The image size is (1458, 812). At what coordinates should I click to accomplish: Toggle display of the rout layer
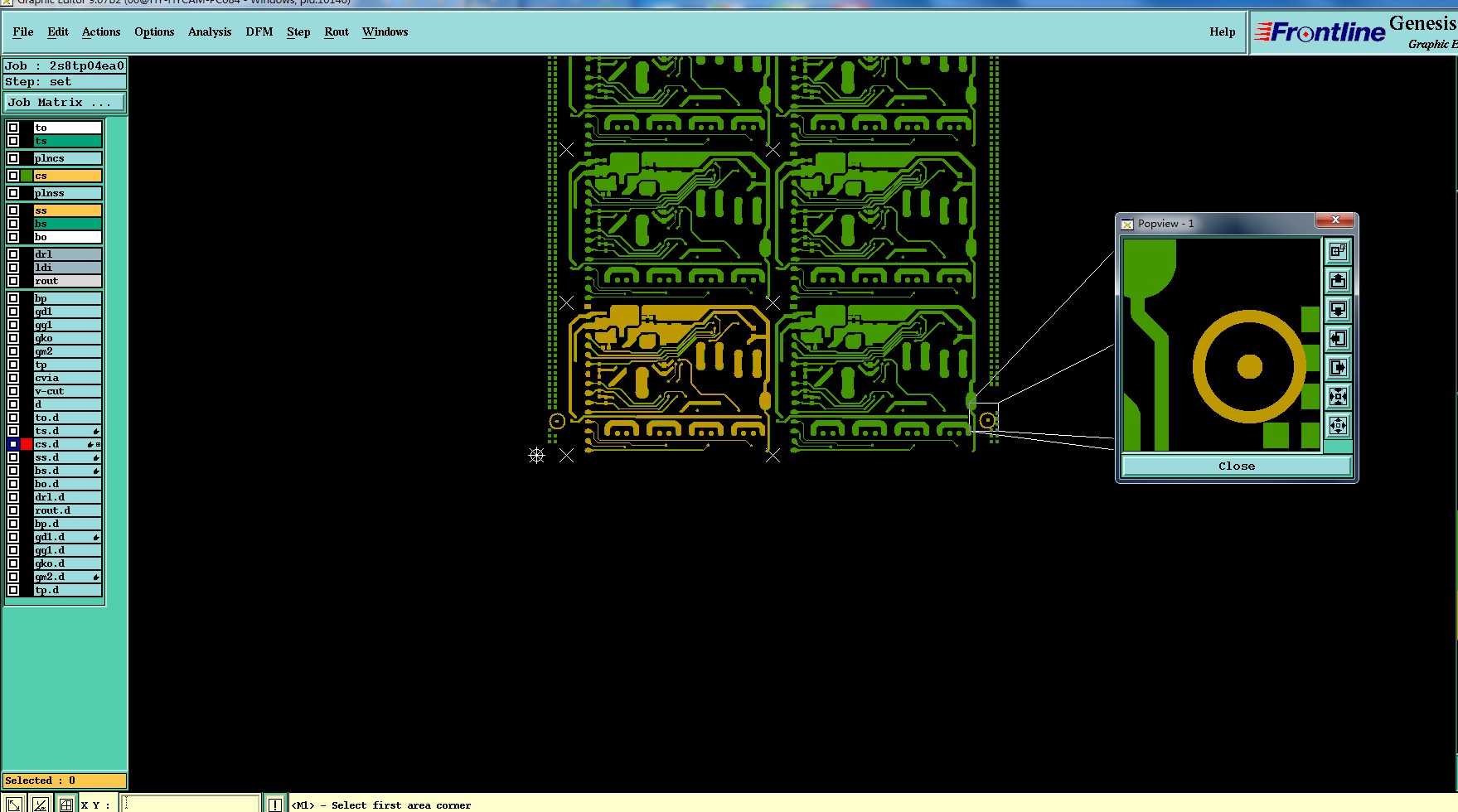click(x=13, y=281)
